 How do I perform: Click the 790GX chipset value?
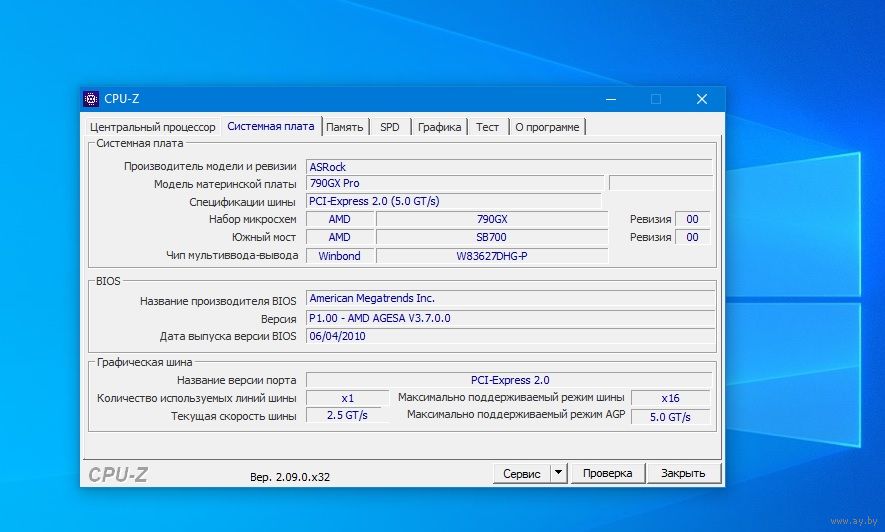point(492,219)
